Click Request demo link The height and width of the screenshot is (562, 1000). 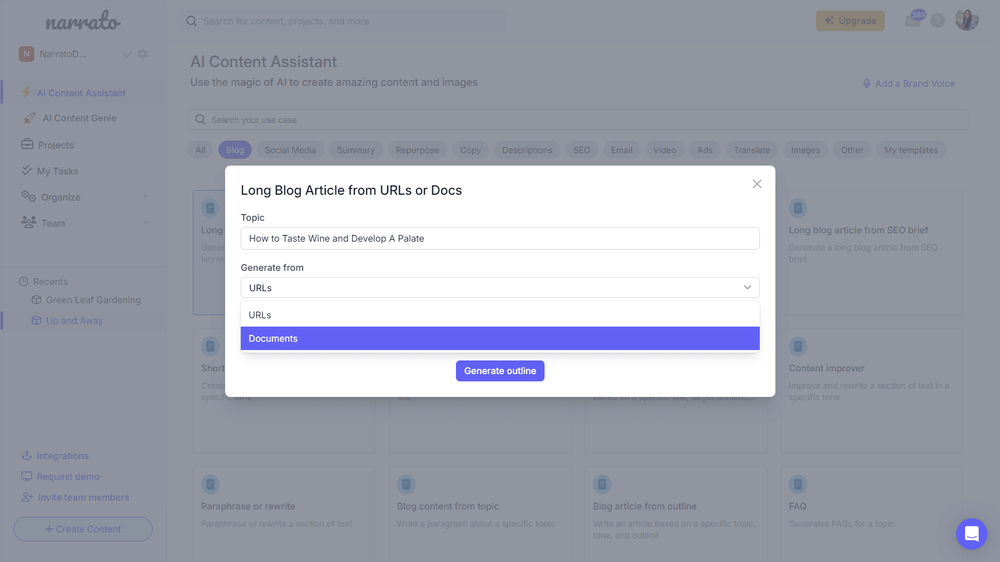pos(68,477)
